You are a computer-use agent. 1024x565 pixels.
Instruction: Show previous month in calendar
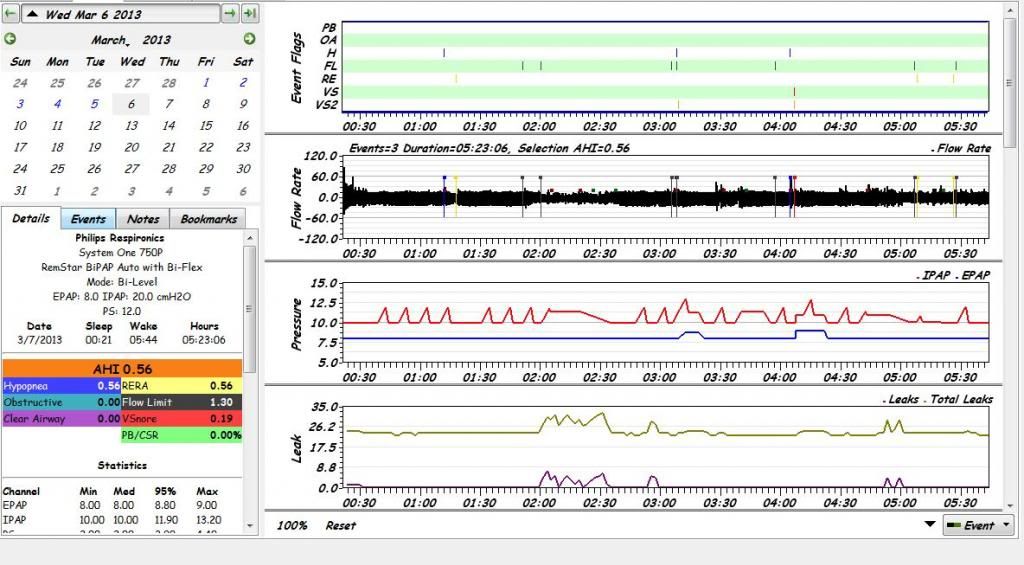point(10,39)
